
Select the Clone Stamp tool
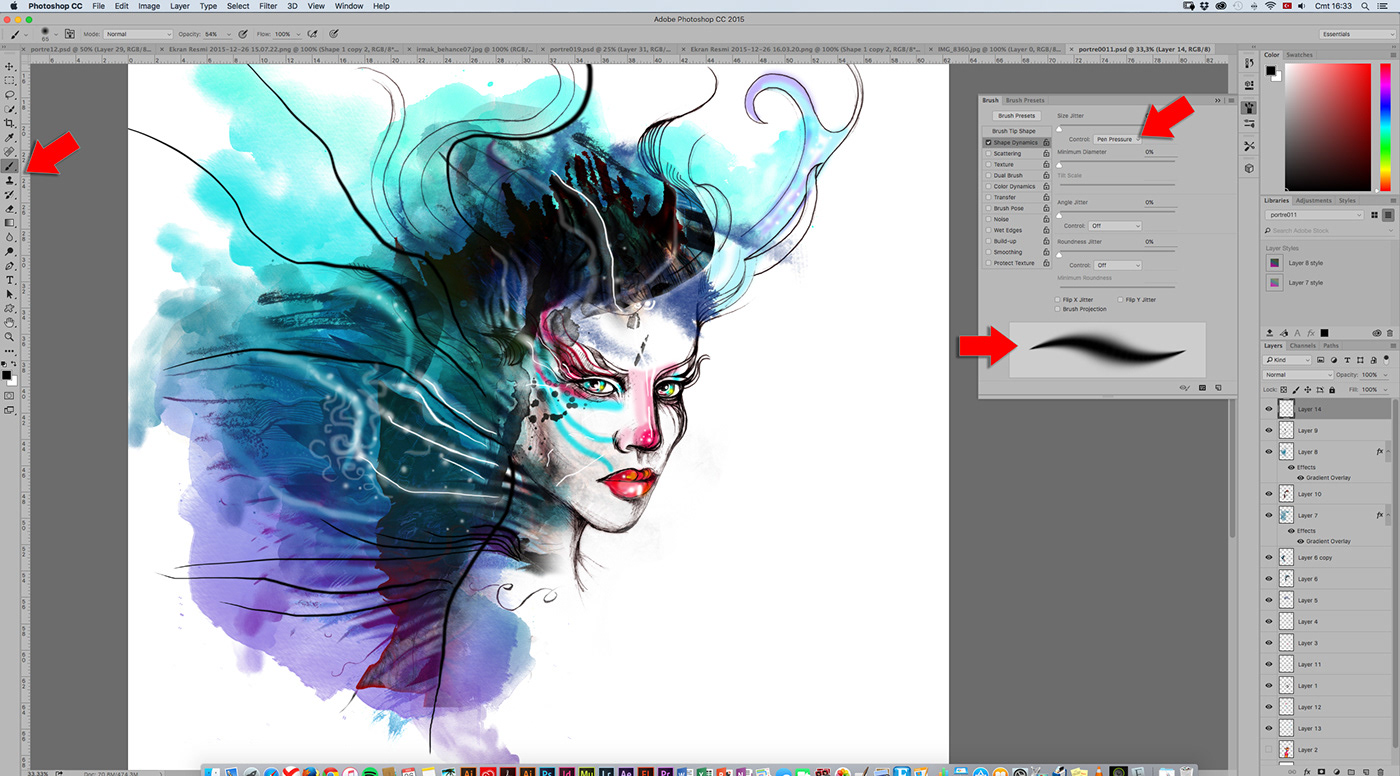(10, 180)
